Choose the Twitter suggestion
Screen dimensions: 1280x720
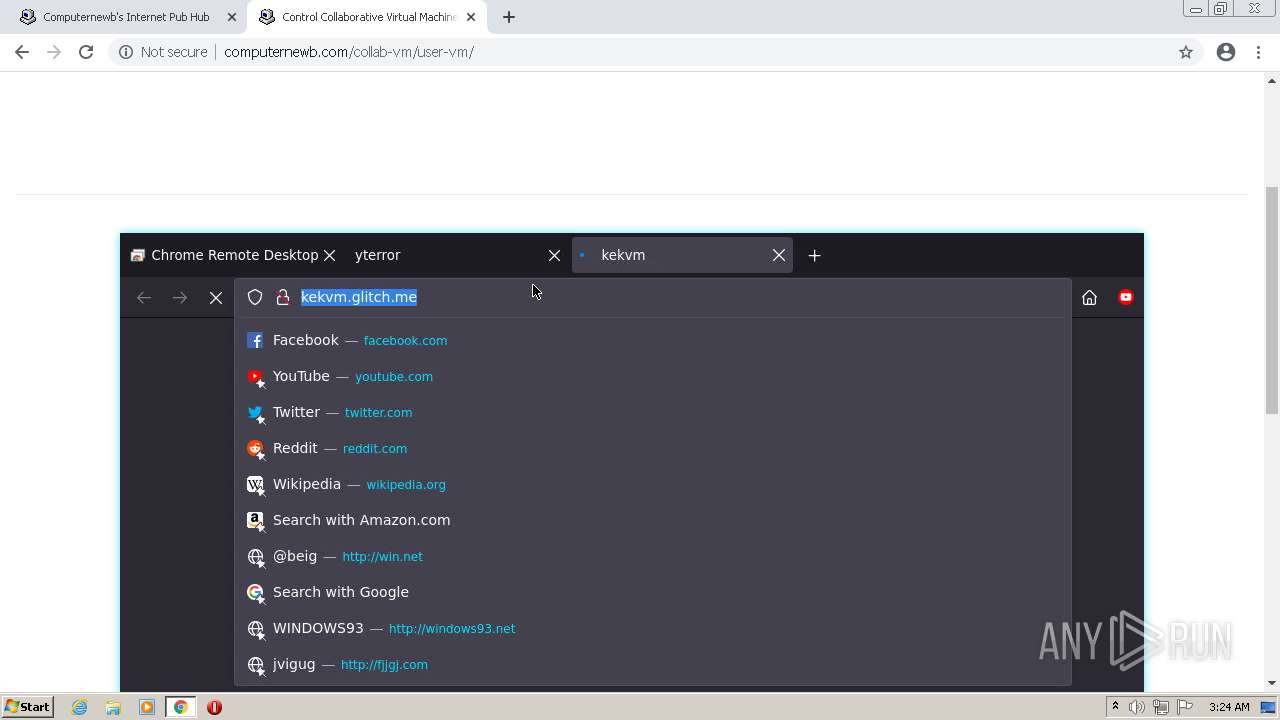tap(652, 412)
